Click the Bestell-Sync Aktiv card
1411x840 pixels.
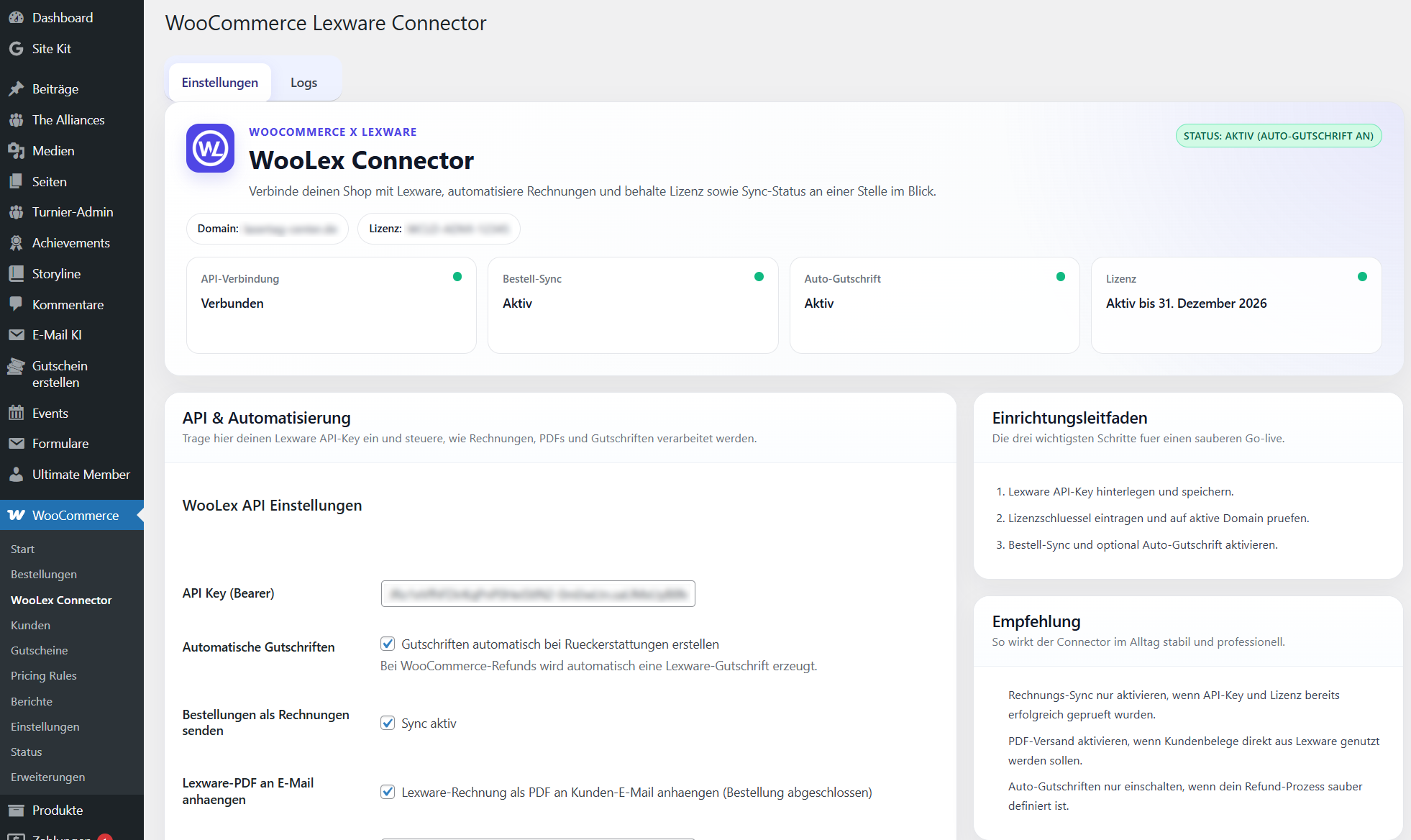[x=633, y=305]
